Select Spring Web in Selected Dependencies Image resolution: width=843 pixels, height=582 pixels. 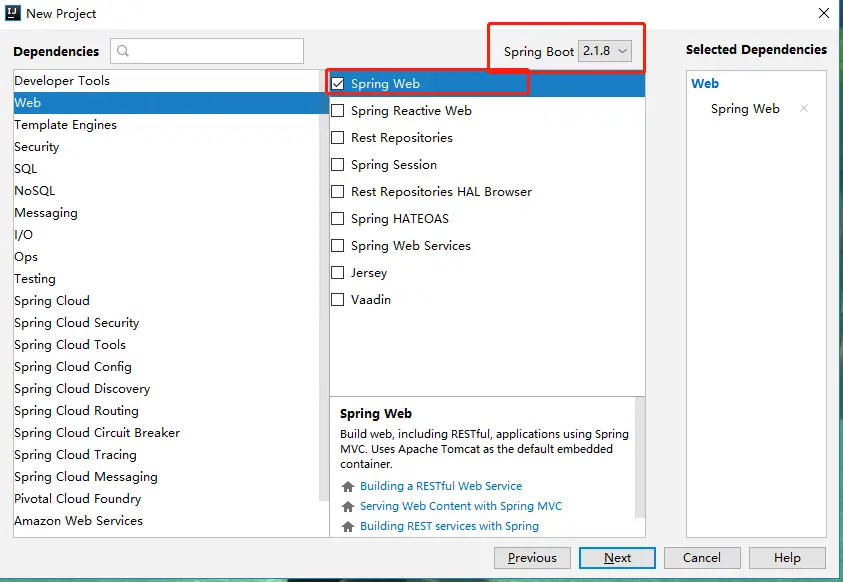point(745,109)
